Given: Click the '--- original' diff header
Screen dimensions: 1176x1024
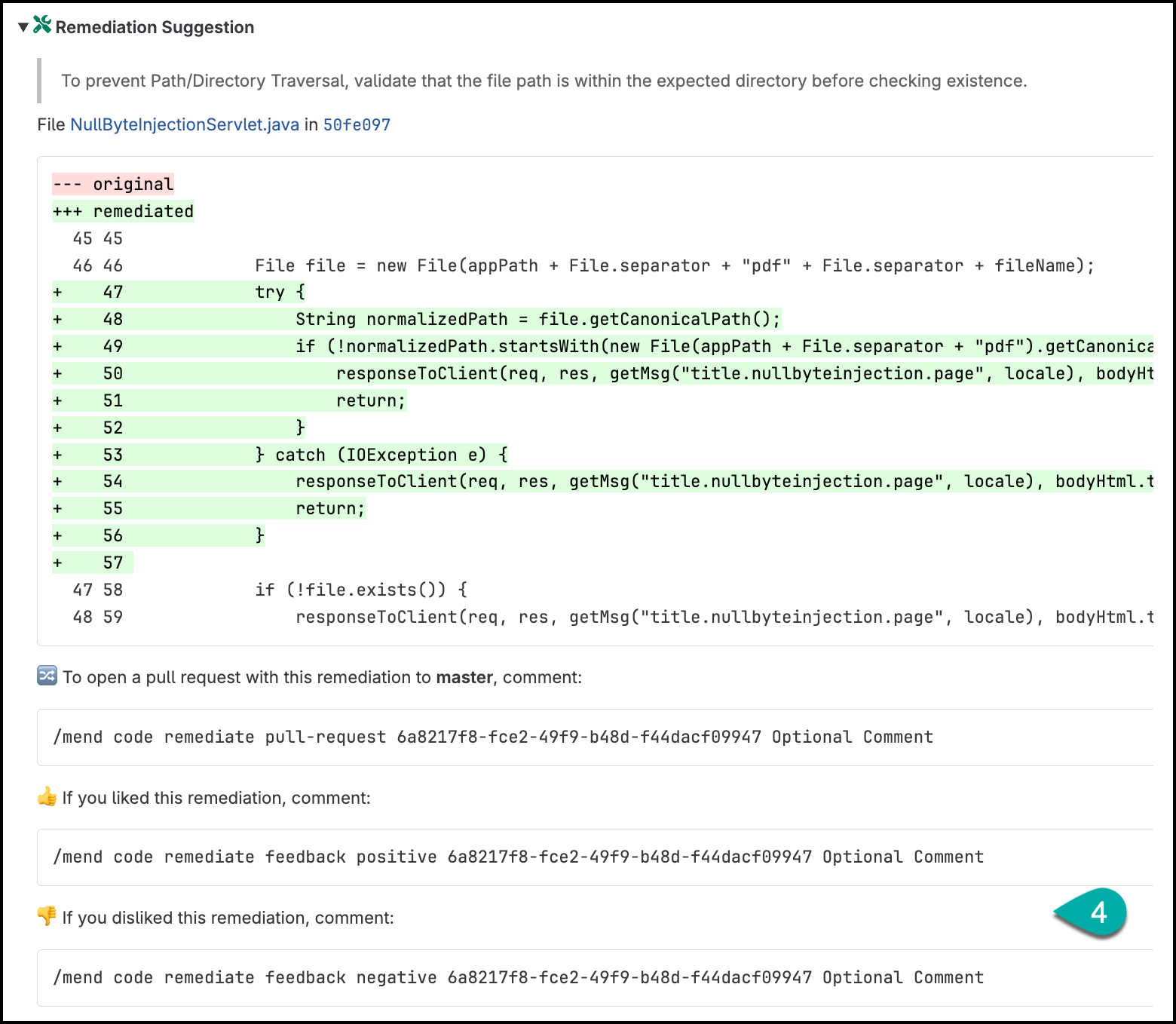Looking at the screenshot, I should click(113, 184).
